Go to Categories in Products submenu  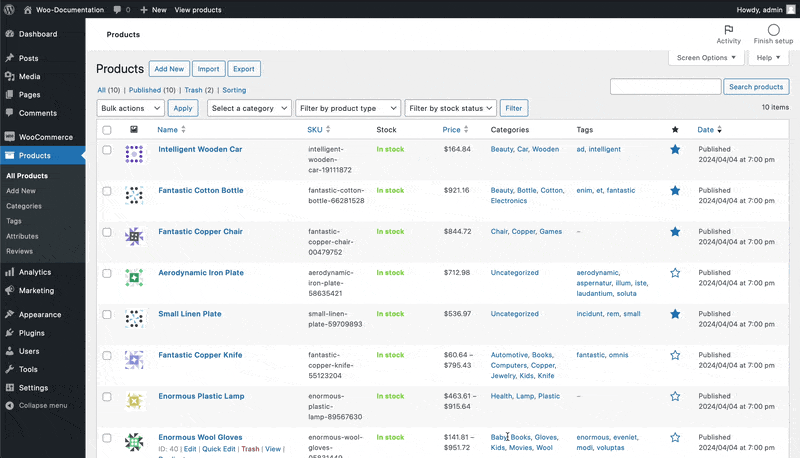(x=24, y=206)
